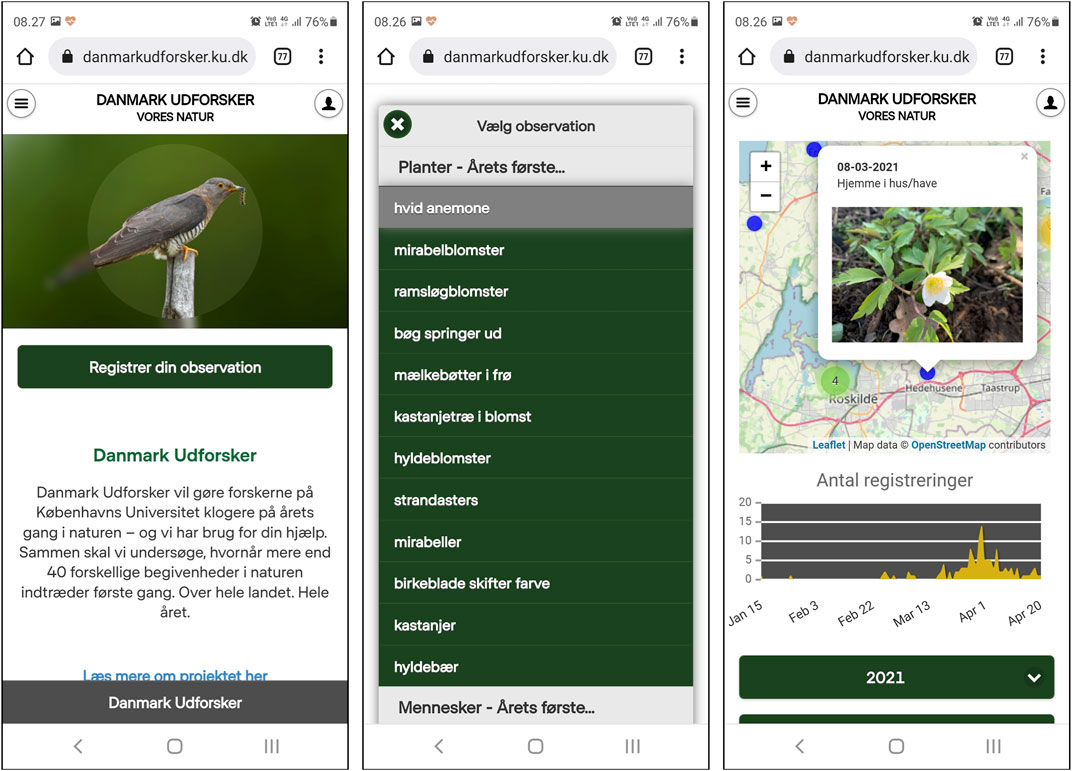Close the Vælg observation dialog
Screen dimensions: 1072x771
click(398, 124)
